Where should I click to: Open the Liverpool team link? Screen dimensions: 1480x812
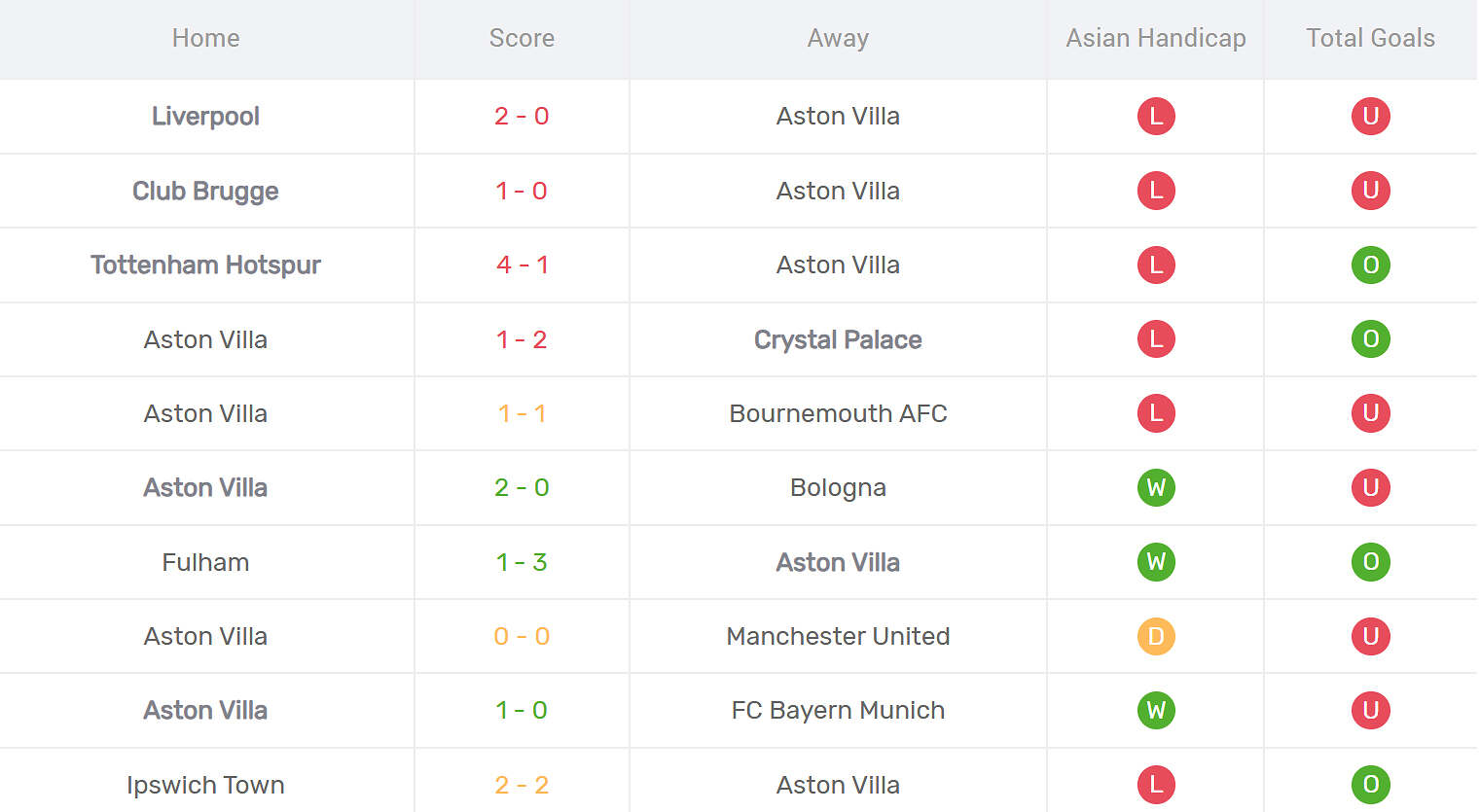coord(205,117)
